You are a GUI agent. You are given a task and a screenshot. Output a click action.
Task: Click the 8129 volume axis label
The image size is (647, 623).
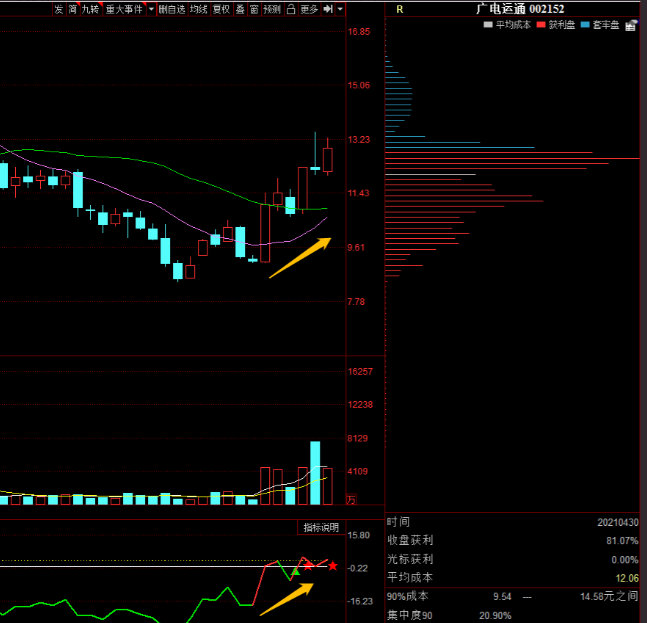357,438
